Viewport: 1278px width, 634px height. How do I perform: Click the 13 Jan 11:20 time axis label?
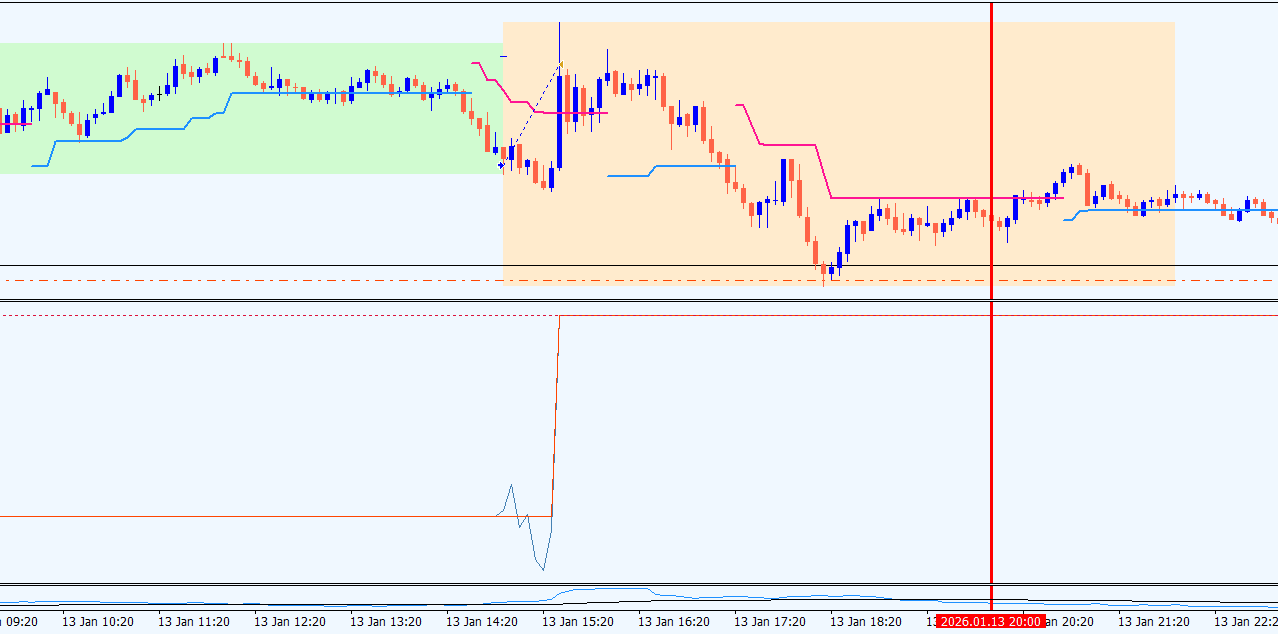click(193, 621)
